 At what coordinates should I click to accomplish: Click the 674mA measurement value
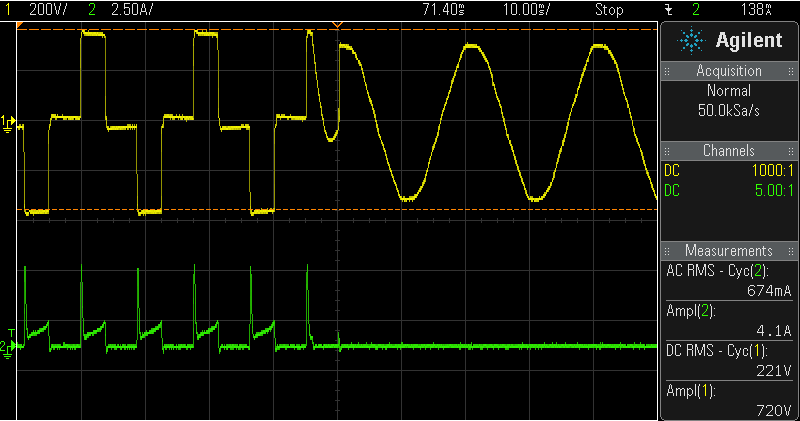point(769,291)
